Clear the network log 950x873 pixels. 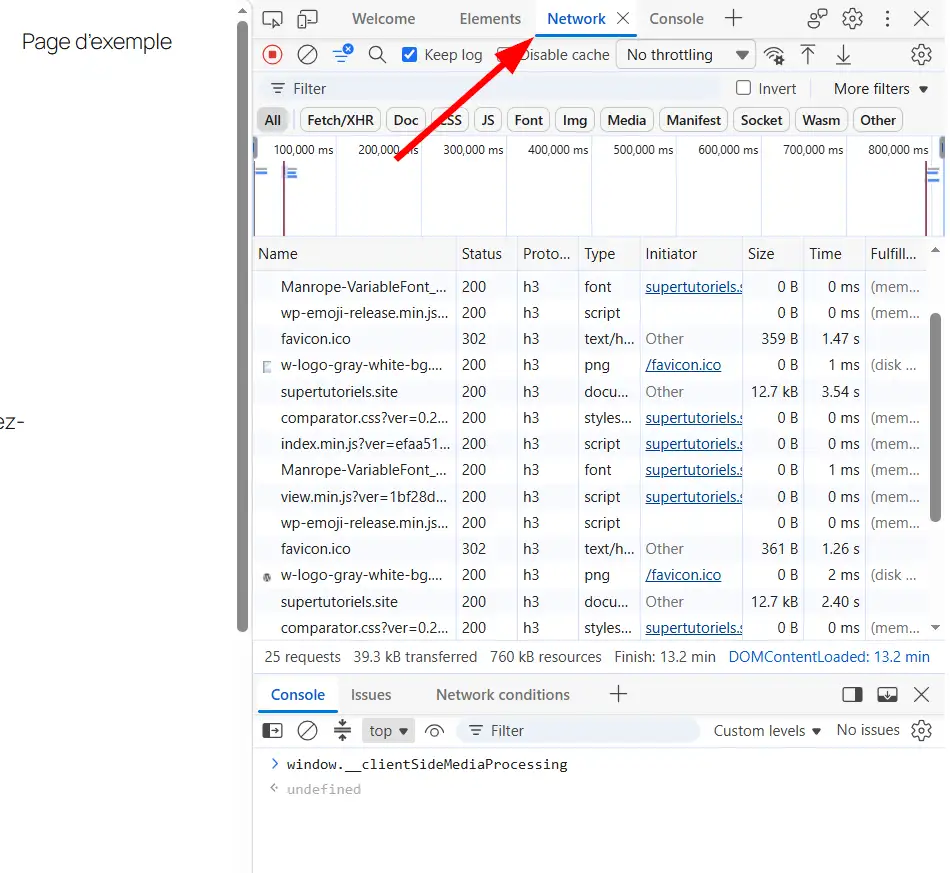pos(307,55)
